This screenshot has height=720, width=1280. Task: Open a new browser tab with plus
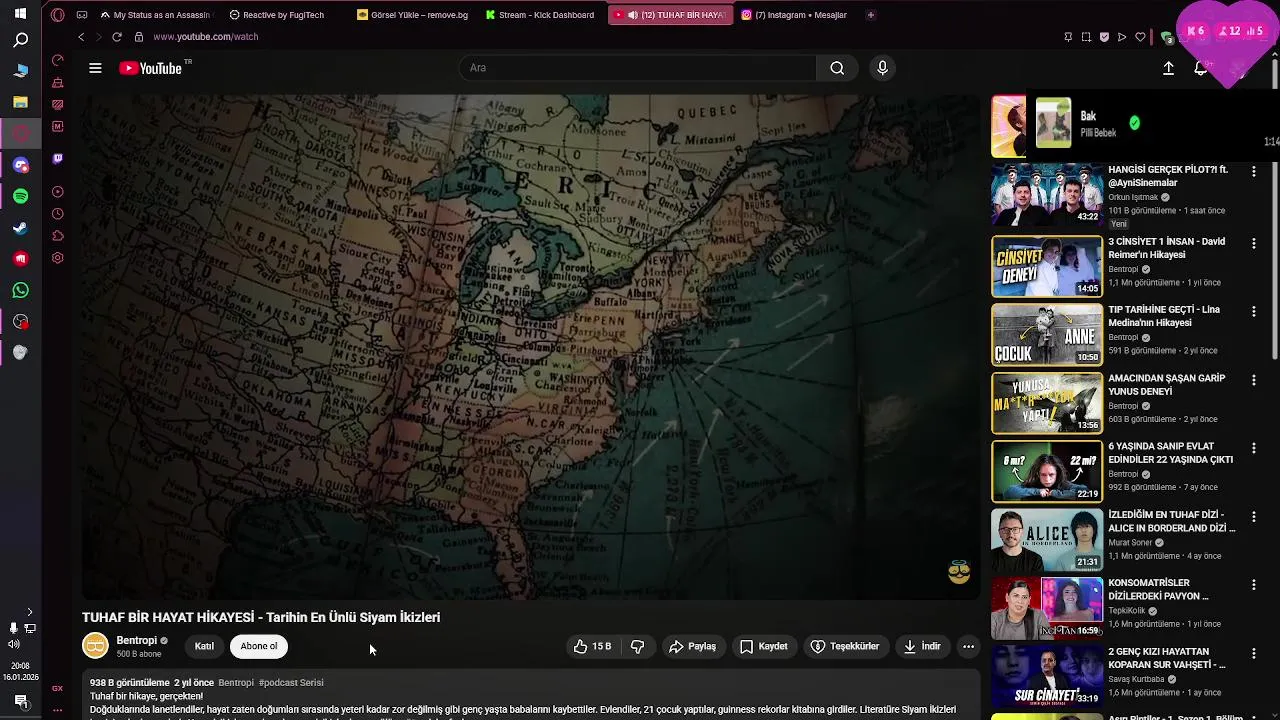click(870, 15)
